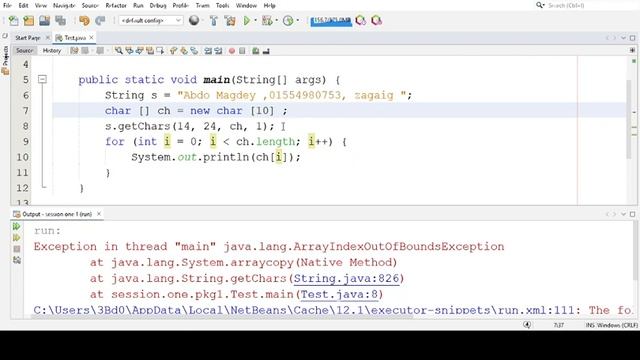Click the Undo toolbar icon
This screenshot has width=640, height=360.
coord(84,20)
